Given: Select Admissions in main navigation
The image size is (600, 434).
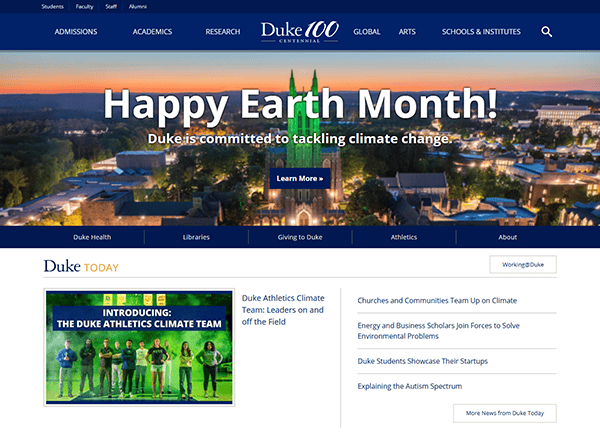Looking at the screenshot, I should point(76,32).
